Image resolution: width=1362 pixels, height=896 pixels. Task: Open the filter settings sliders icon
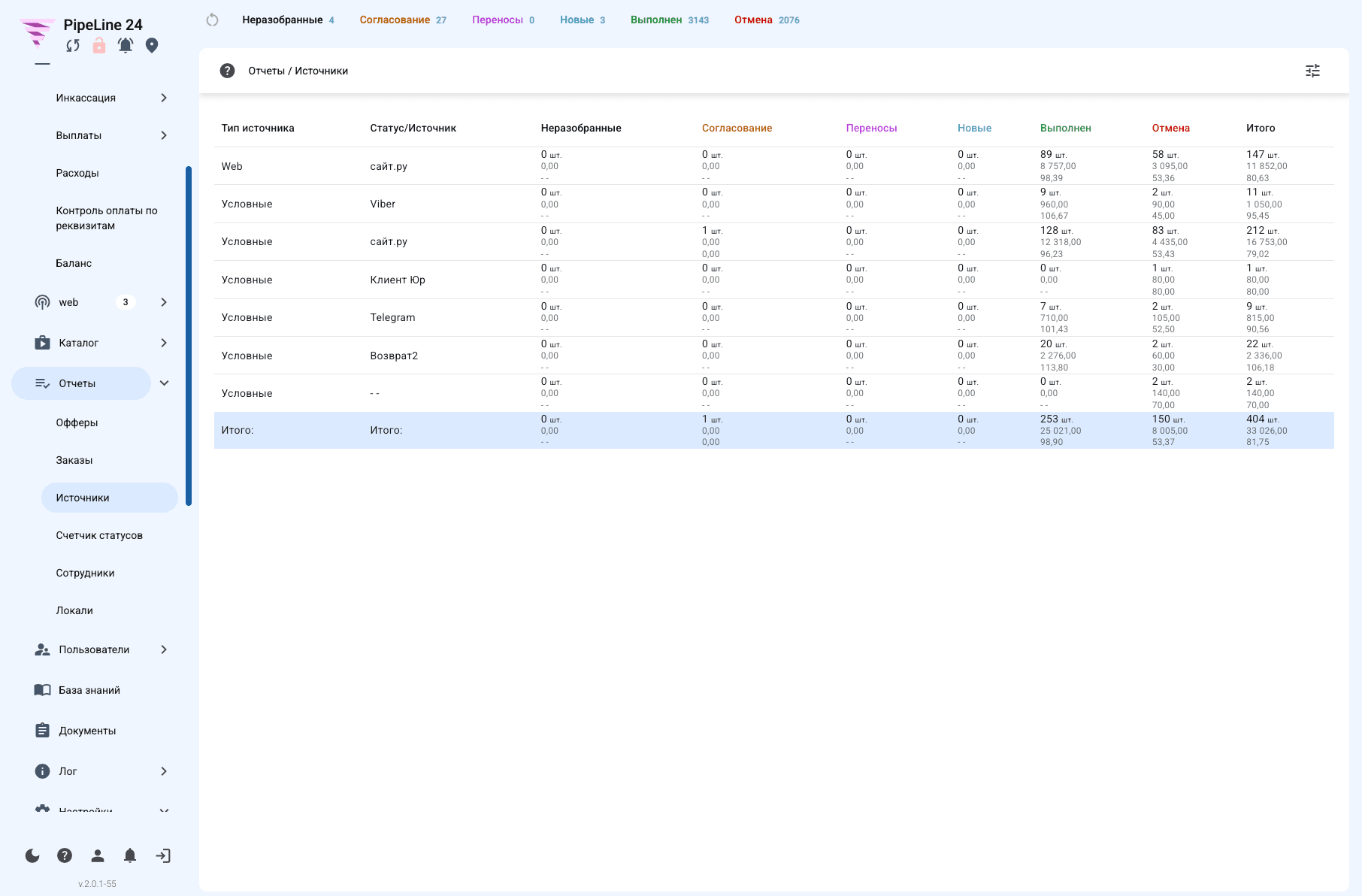pyautogui.click(x=1312, y=71)
